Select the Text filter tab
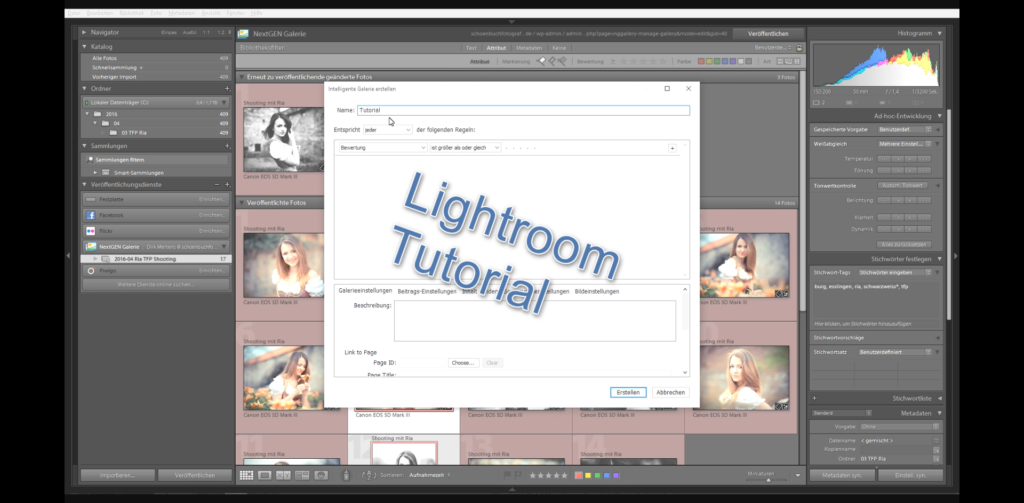This screenshot has height=503, width=1024. (471, 48)
